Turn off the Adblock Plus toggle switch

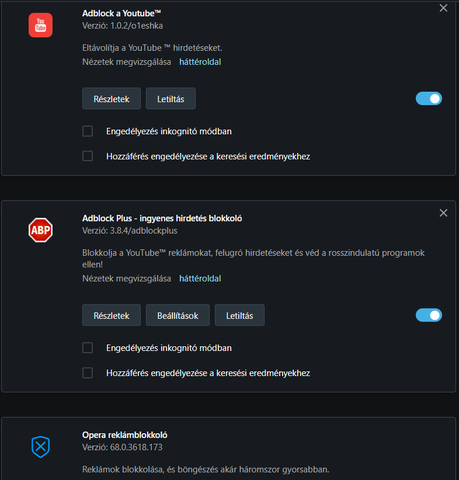[x=429, y=315]
